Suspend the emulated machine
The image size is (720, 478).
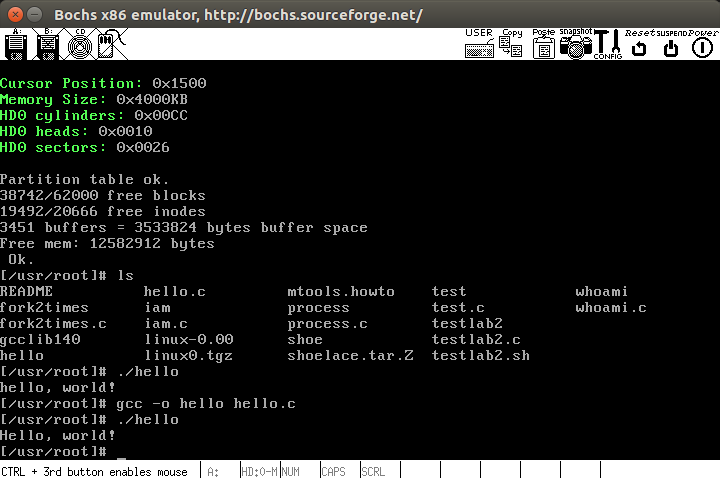coord(672,45)
